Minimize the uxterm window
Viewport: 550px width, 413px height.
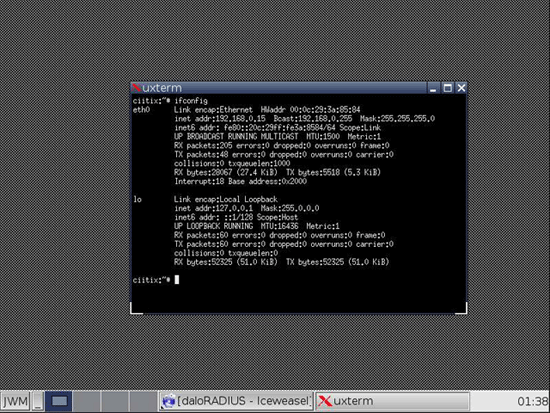pyautogui.click(x=433, y=88)
